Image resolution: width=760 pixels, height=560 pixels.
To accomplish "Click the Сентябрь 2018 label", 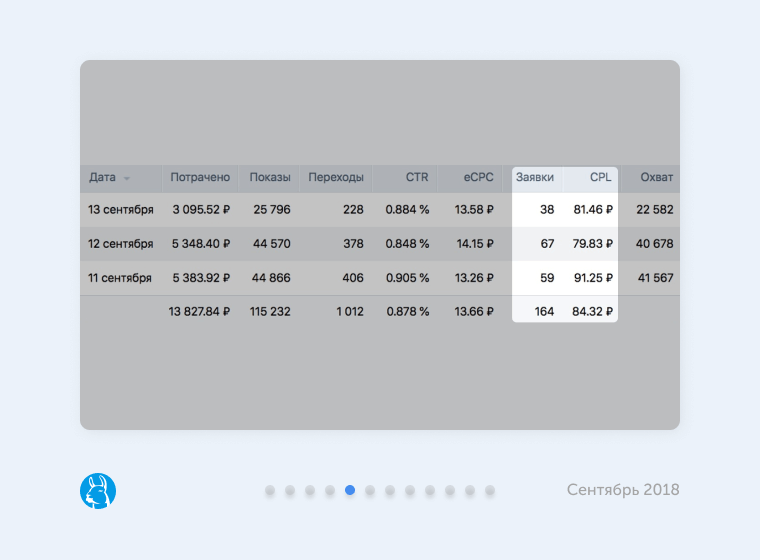I will tap(622, 490).
